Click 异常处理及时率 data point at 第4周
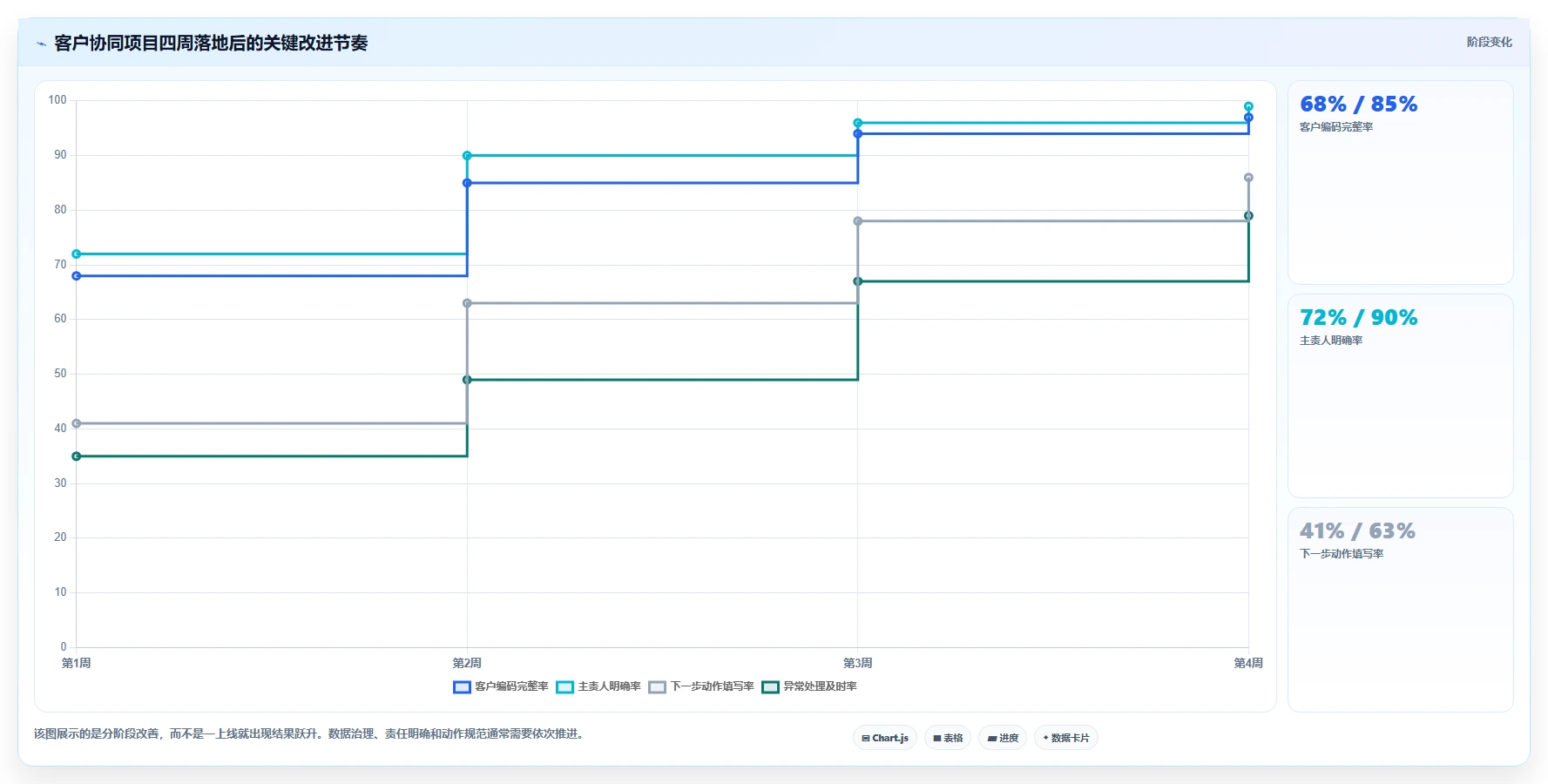The height and width of the screenshot is (784, 1548). (x=1248, y=216)
